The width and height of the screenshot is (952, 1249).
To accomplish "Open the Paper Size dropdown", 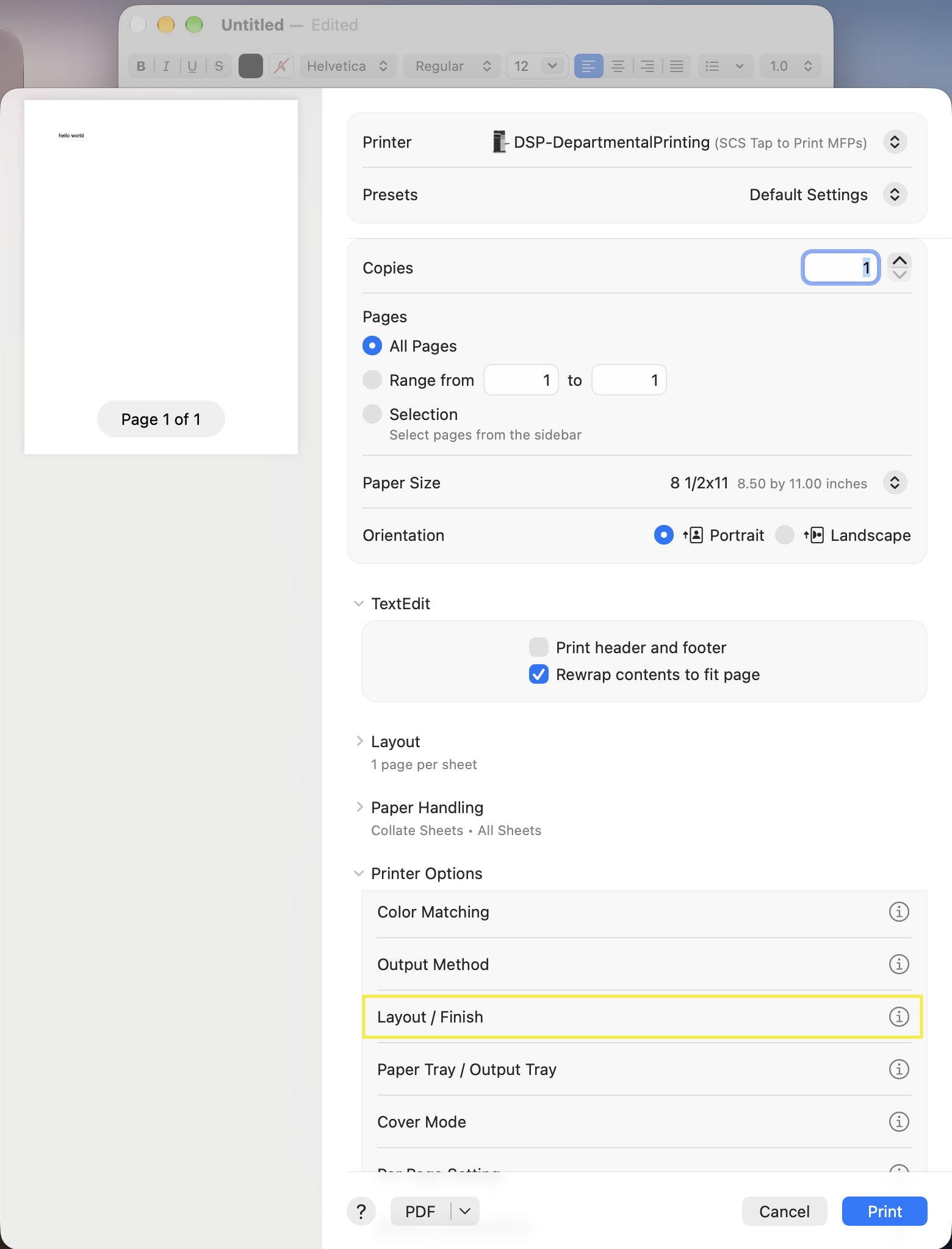I will point(895,483).
